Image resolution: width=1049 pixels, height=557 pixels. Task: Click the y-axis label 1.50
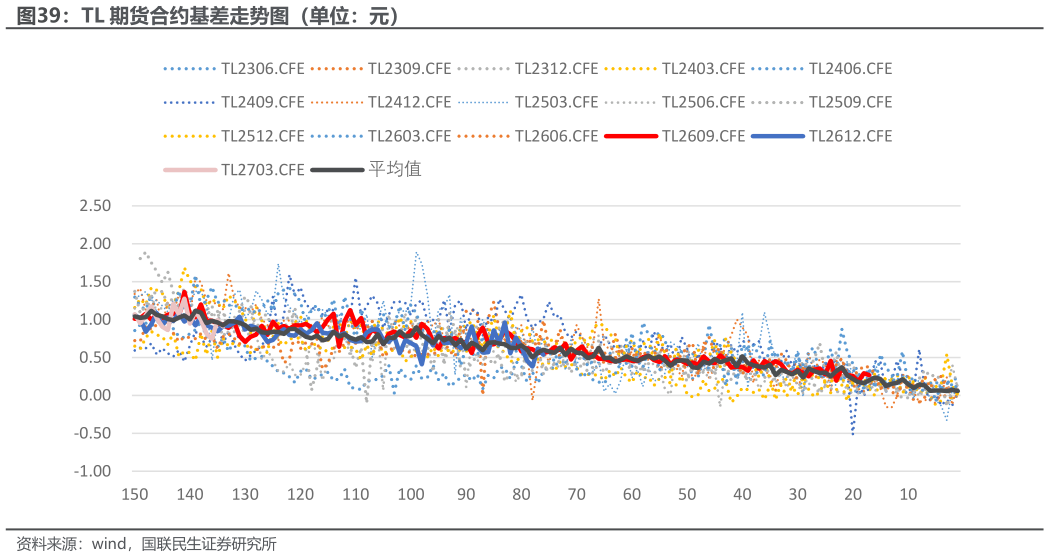point(95,282)
